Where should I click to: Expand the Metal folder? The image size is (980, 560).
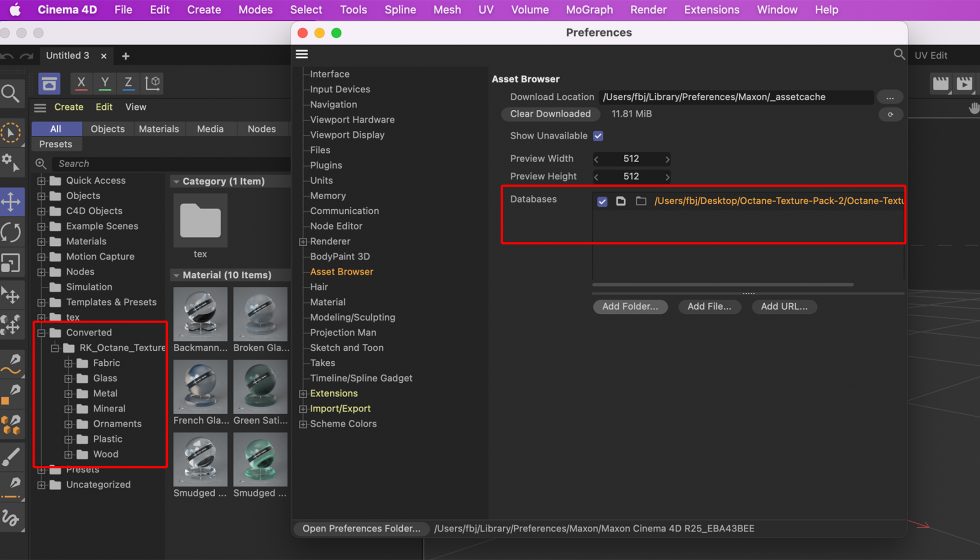[x=68, y=394]
